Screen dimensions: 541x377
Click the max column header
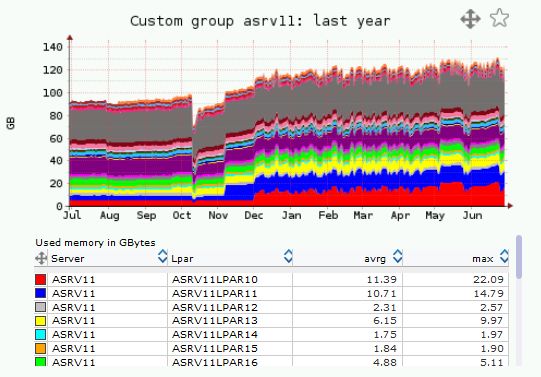pyautogui.click(x=483, y=259)
